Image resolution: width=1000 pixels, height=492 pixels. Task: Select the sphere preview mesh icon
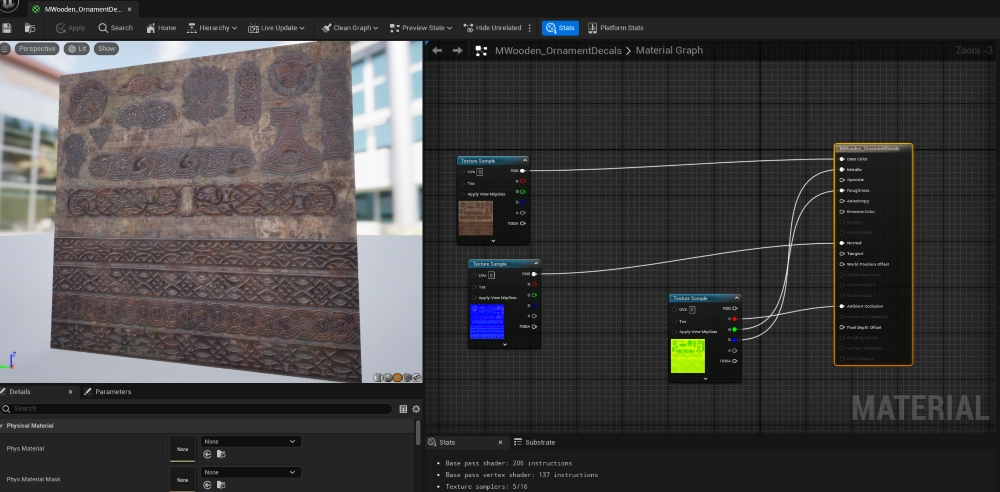[x=388, y=377]
